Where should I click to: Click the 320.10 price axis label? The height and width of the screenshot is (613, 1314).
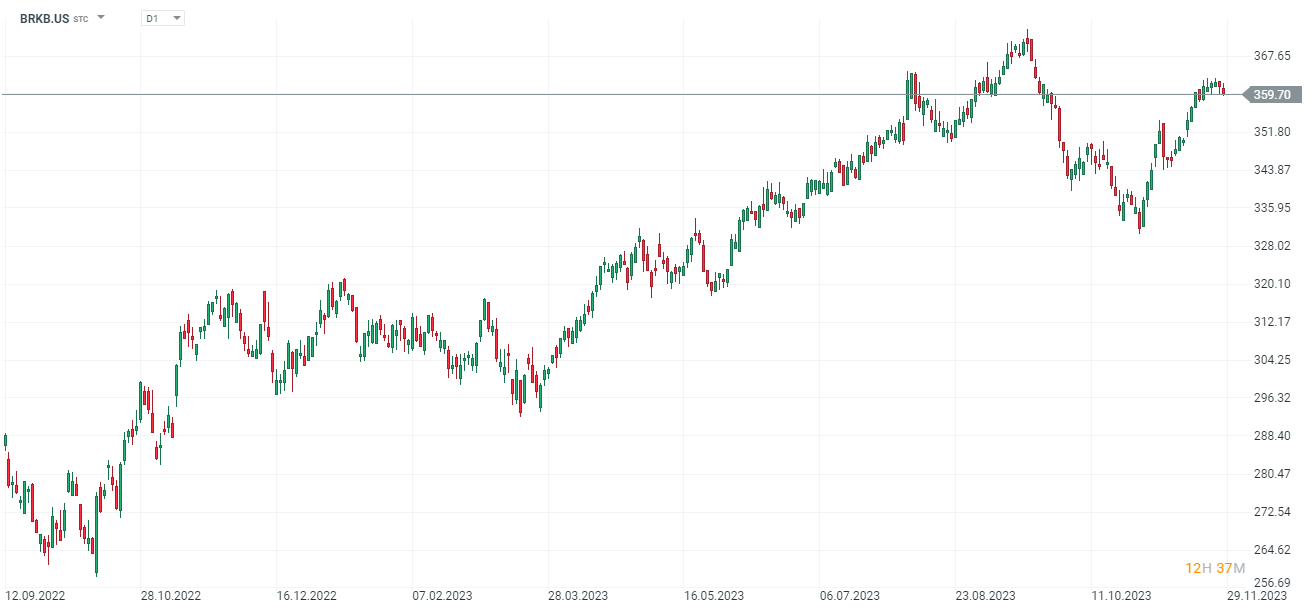[1272, 284]
